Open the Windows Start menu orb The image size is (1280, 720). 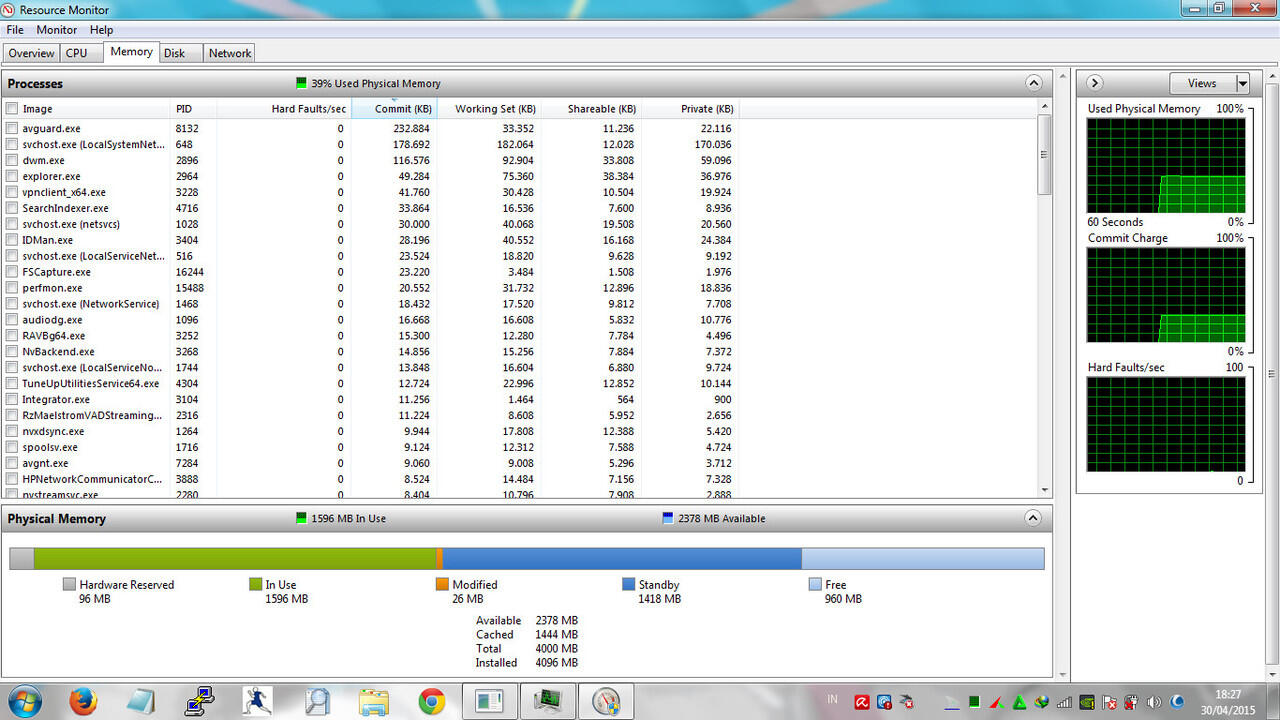click(x=24, y=701)
